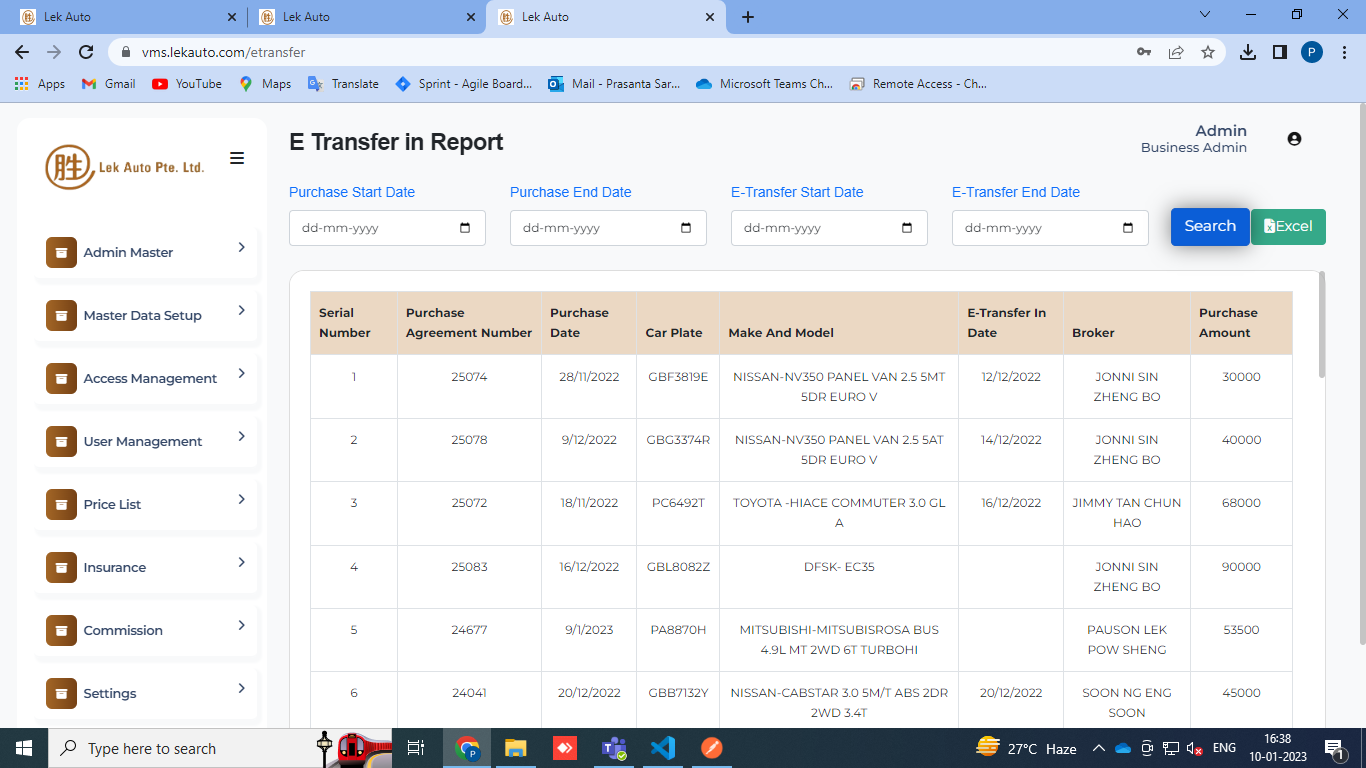Open Visual Studio Code from the taskbar

click(x=662, y=748)
